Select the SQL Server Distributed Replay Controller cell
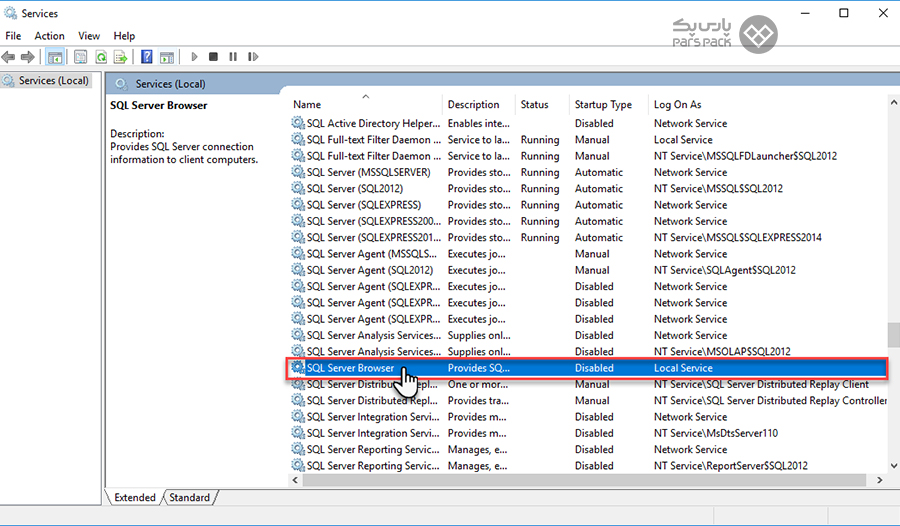This screenshot has height=526, width=900. coord(770,400)
